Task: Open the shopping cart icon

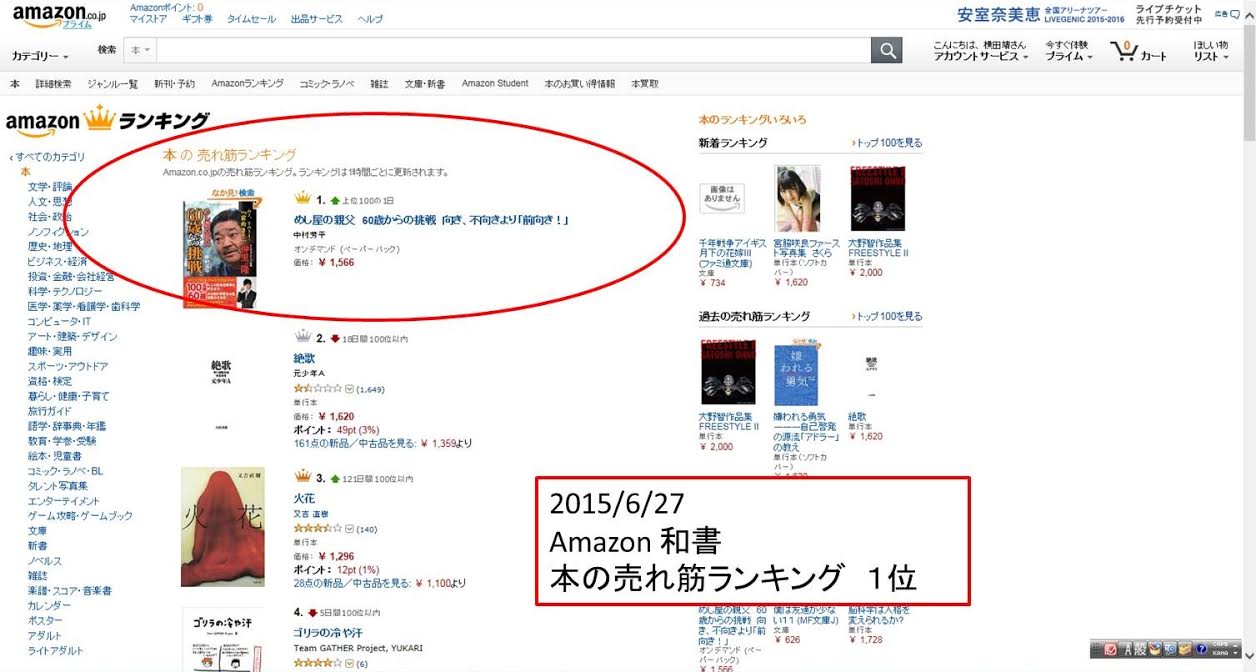Action: 1139,52
